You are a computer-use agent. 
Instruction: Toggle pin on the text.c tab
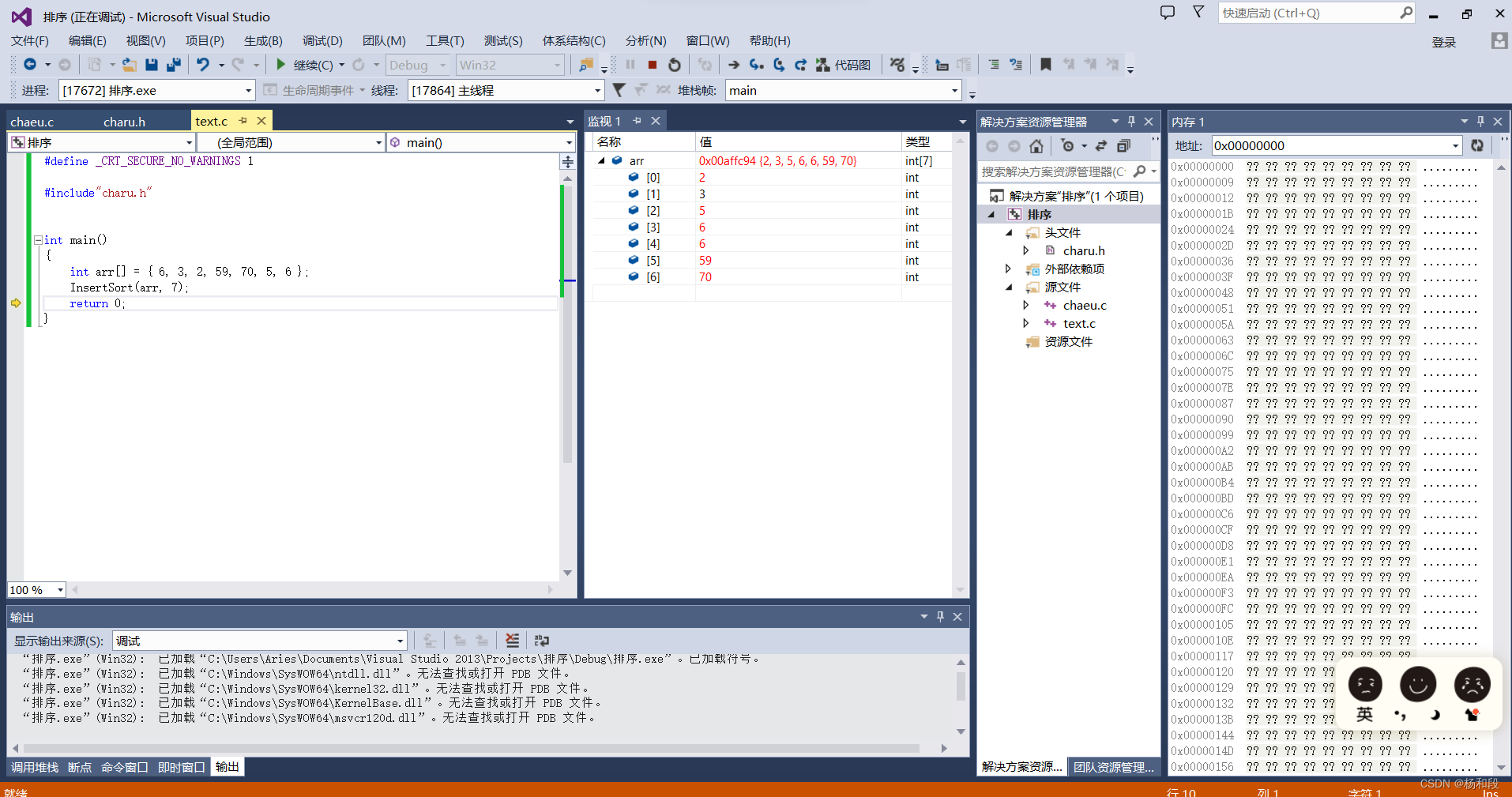click(x=243, y=121)
